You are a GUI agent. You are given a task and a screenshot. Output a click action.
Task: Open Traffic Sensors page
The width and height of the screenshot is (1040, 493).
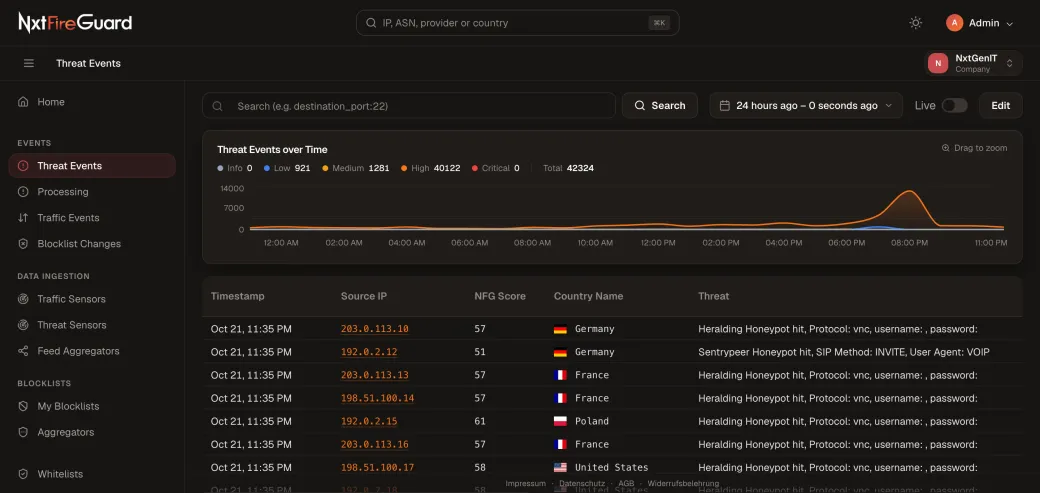(x=92, y=299)
